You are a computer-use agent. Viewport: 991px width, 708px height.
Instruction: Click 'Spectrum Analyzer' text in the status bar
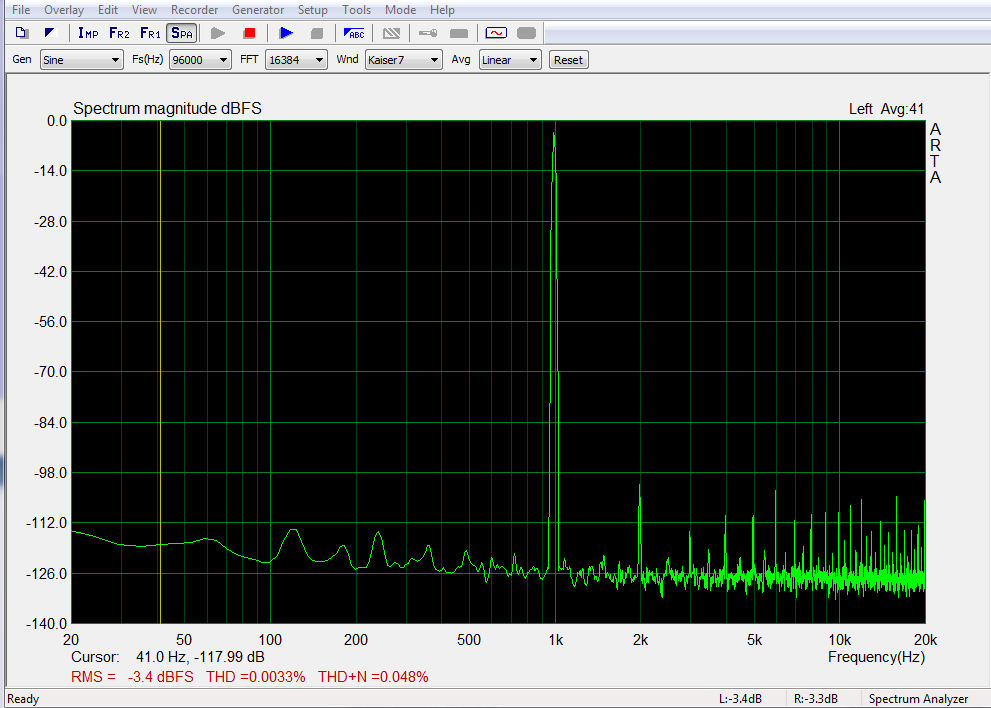[918, 699]
